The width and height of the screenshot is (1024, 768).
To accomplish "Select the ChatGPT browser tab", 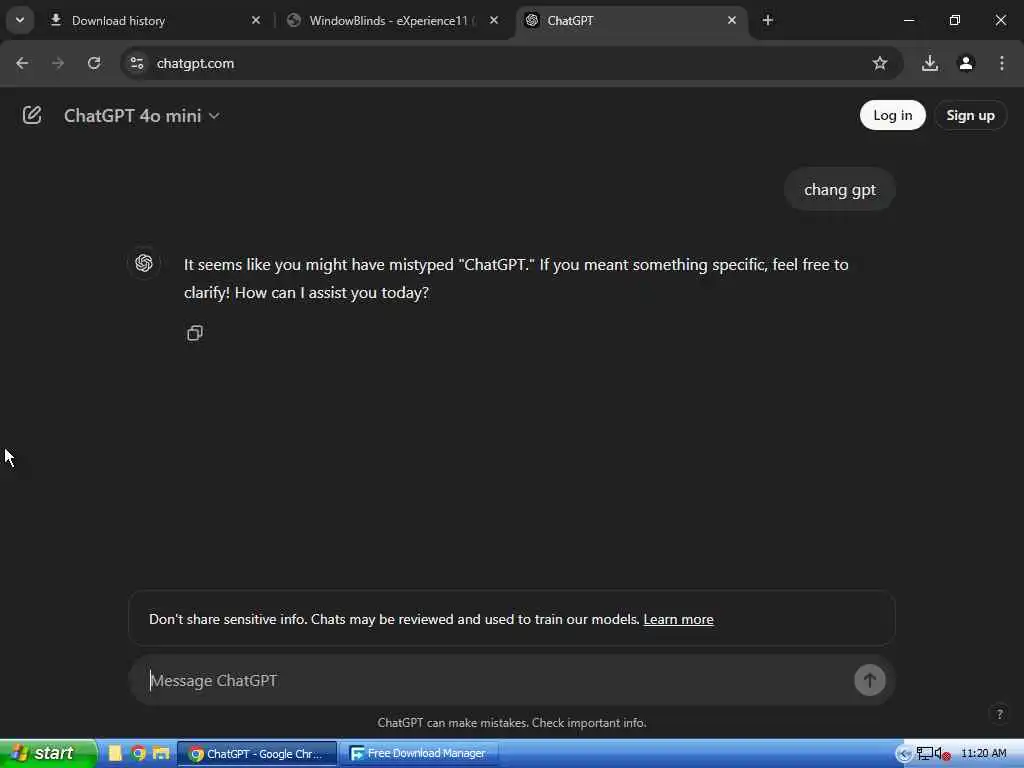I will [x=631, y=21].
